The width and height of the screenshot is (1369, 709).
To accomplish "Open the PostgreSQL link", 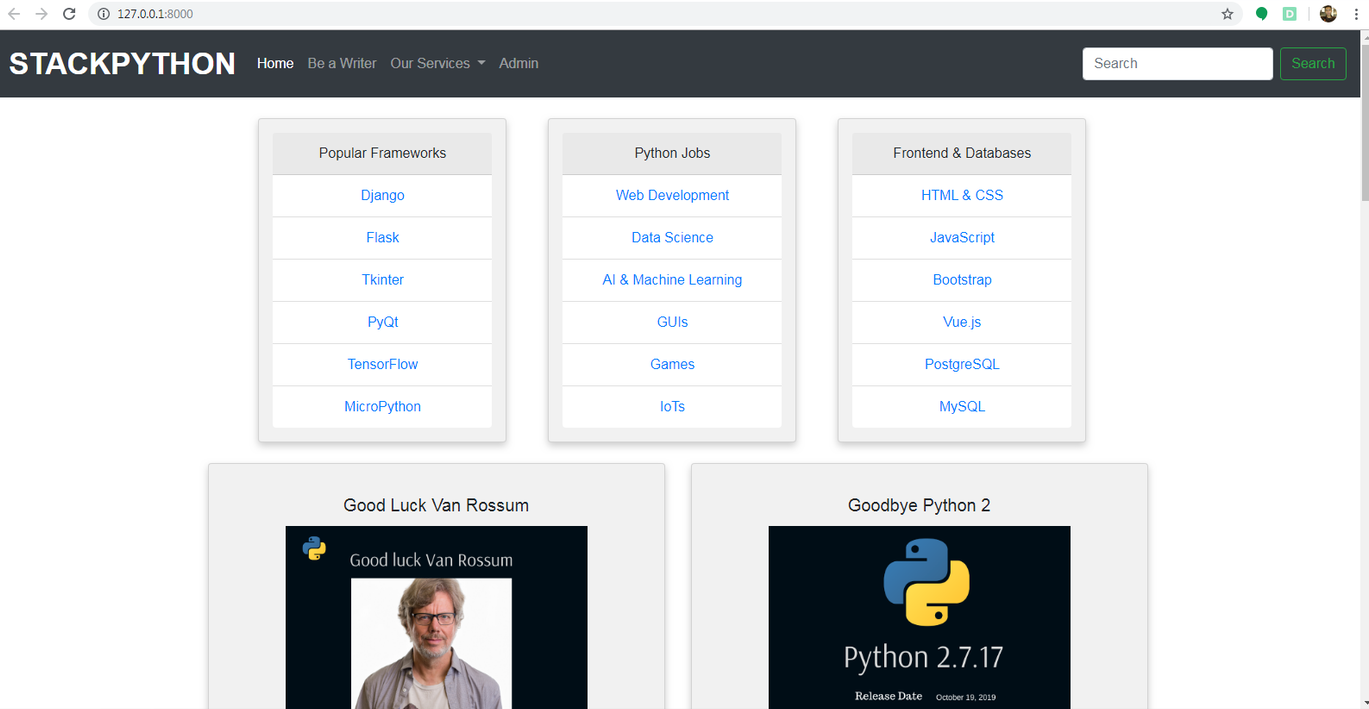I will 962,364.
